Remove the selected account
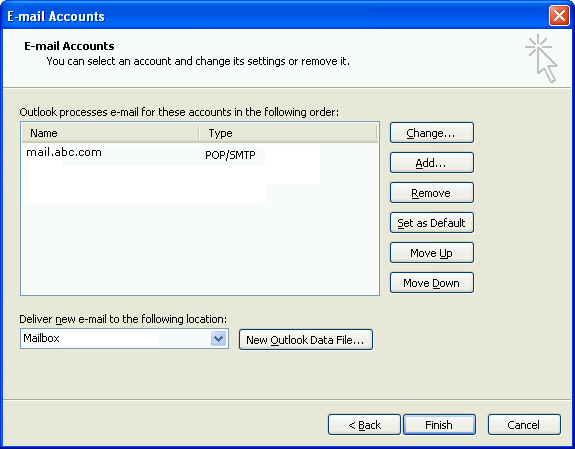 (432, 193)
